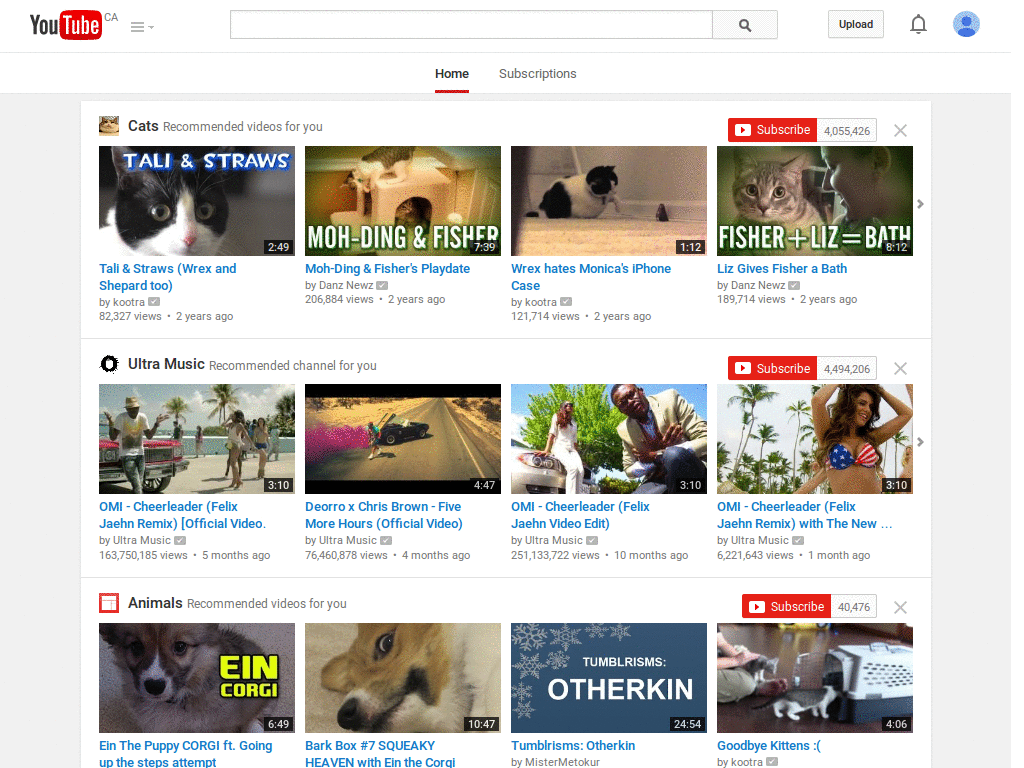Viewport: 1024px width, 768px height.
Task: Click the 163,750,185 views text
Action: click(143, 555)
